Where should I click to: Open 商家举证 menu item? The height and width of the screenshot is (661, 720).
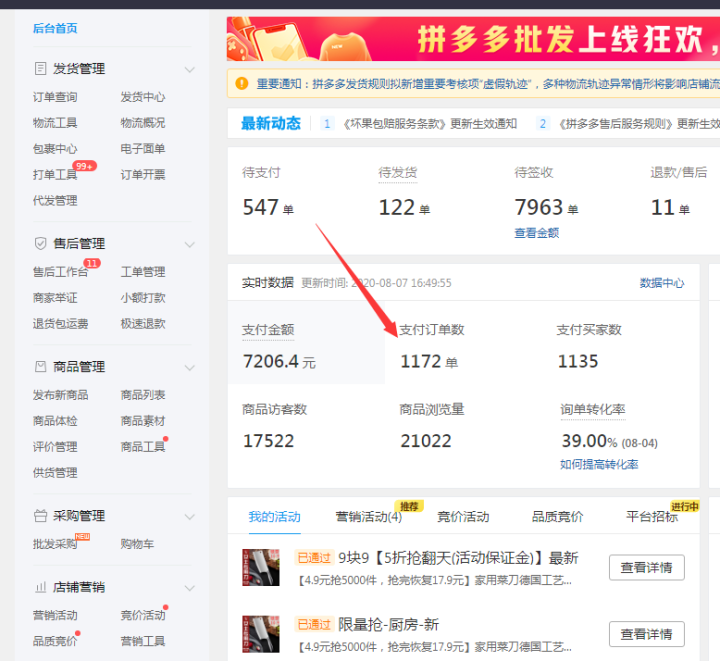55,298
